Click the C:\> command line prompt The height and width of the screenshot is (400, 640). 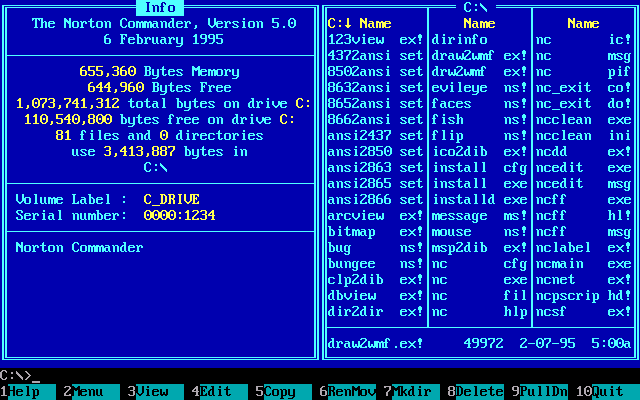coord(16,376)
